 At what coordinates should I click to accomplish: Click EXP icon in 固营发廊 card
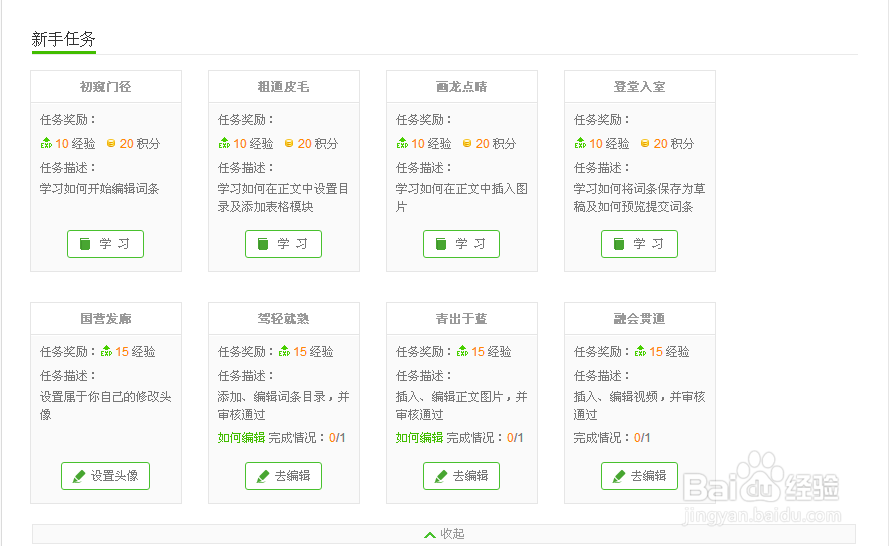(x=106, y=351)
